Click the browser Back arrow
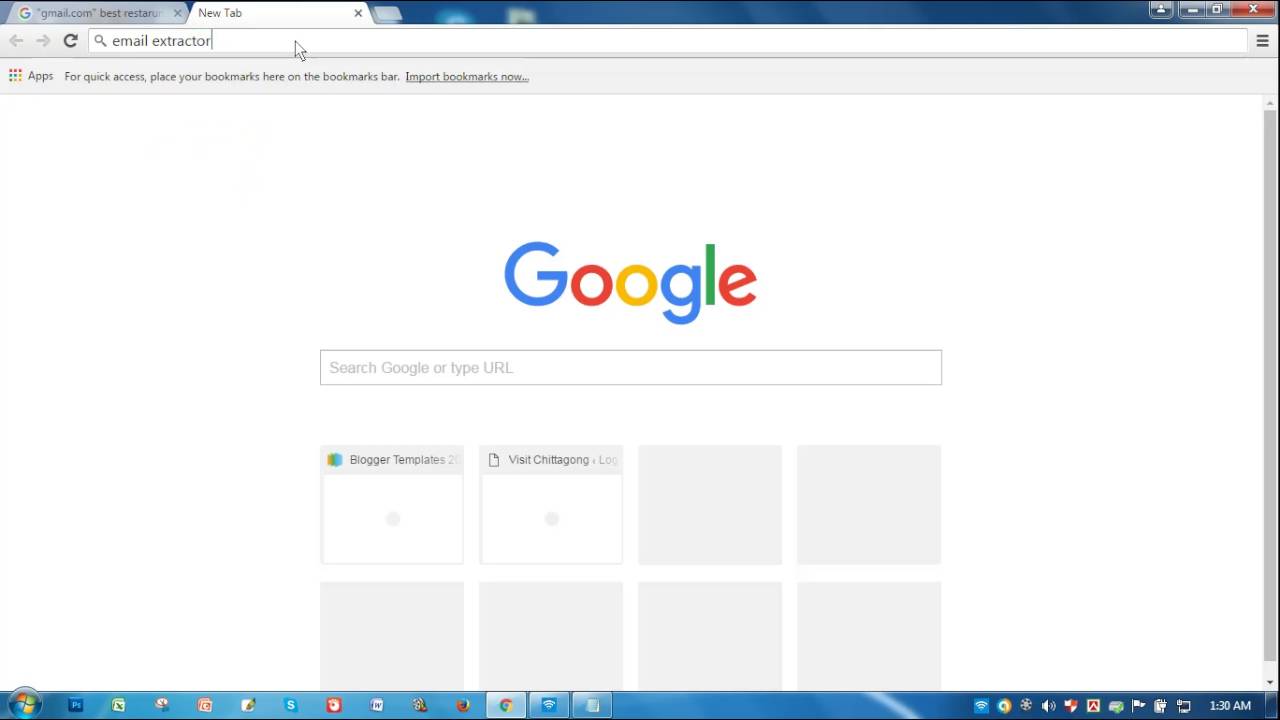This screenshot has width=1280, height=720. [16, 41]
